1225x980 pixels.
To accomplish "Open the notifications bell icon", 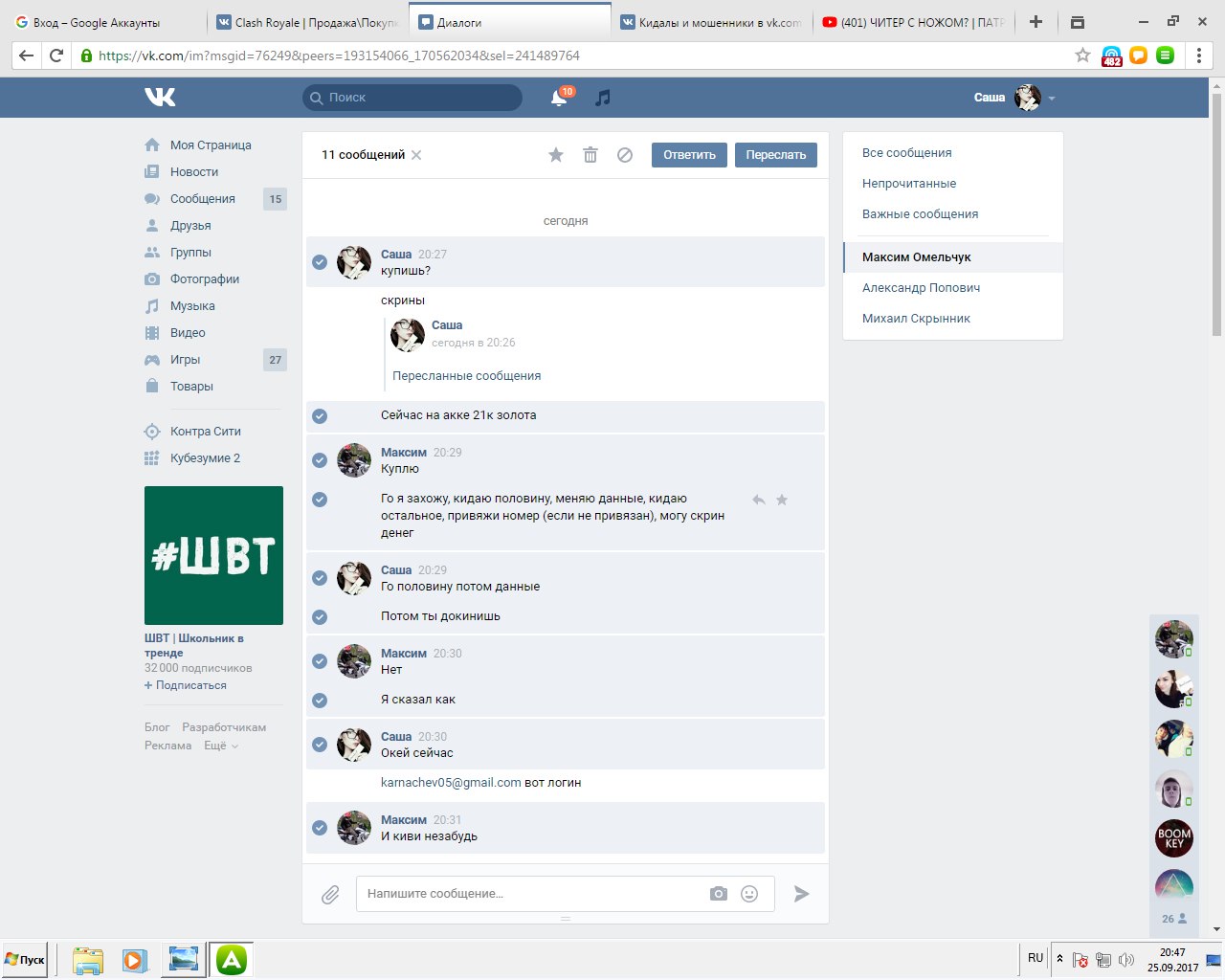I will [560, 98].
